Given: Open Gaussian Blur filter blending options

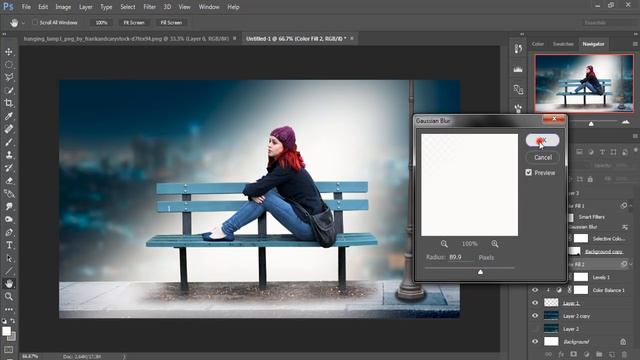Looking at the screenshot, I should point(625,227).
